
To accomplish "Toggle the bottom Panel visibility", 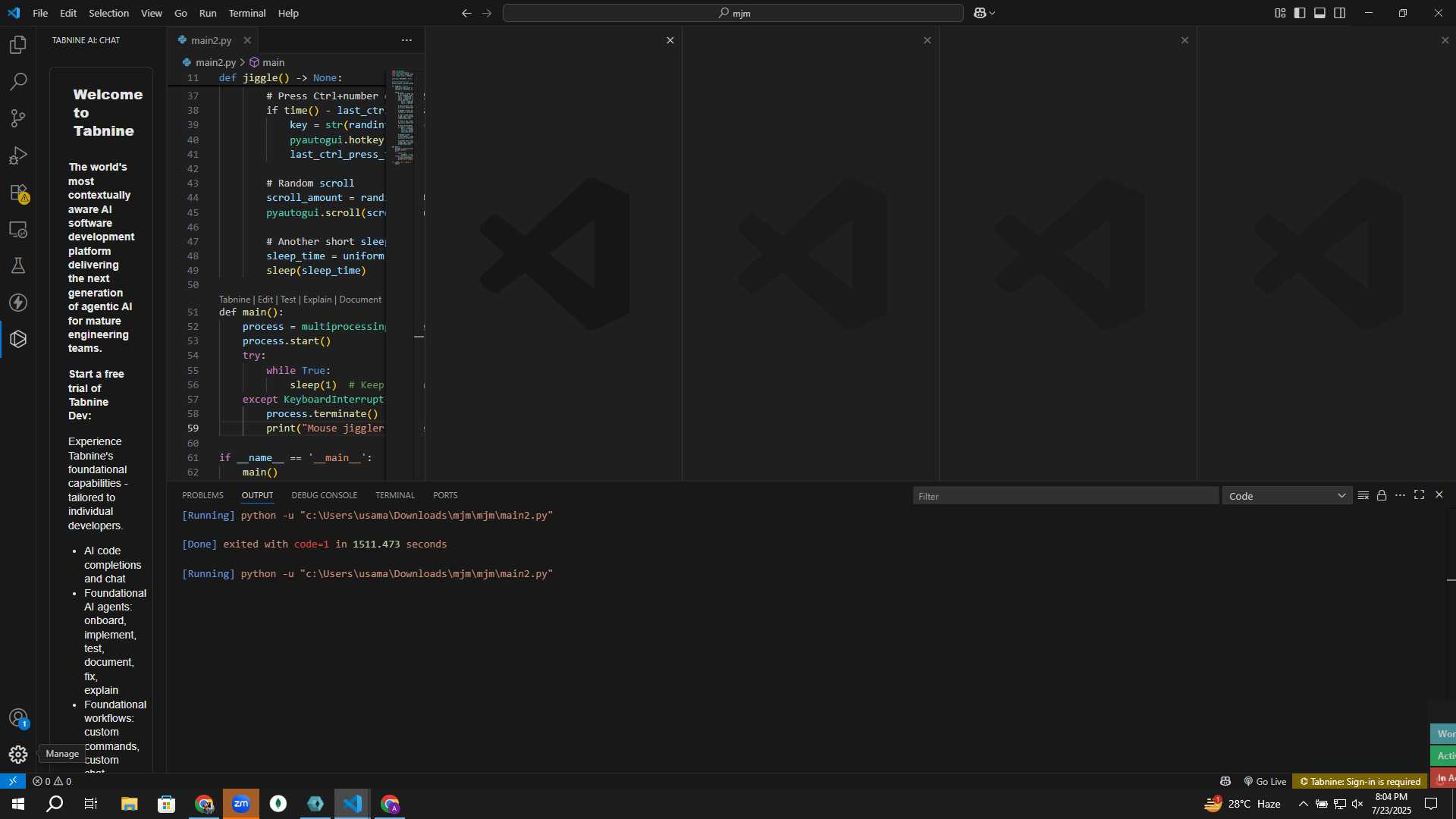I will (x=1319, y=13).
